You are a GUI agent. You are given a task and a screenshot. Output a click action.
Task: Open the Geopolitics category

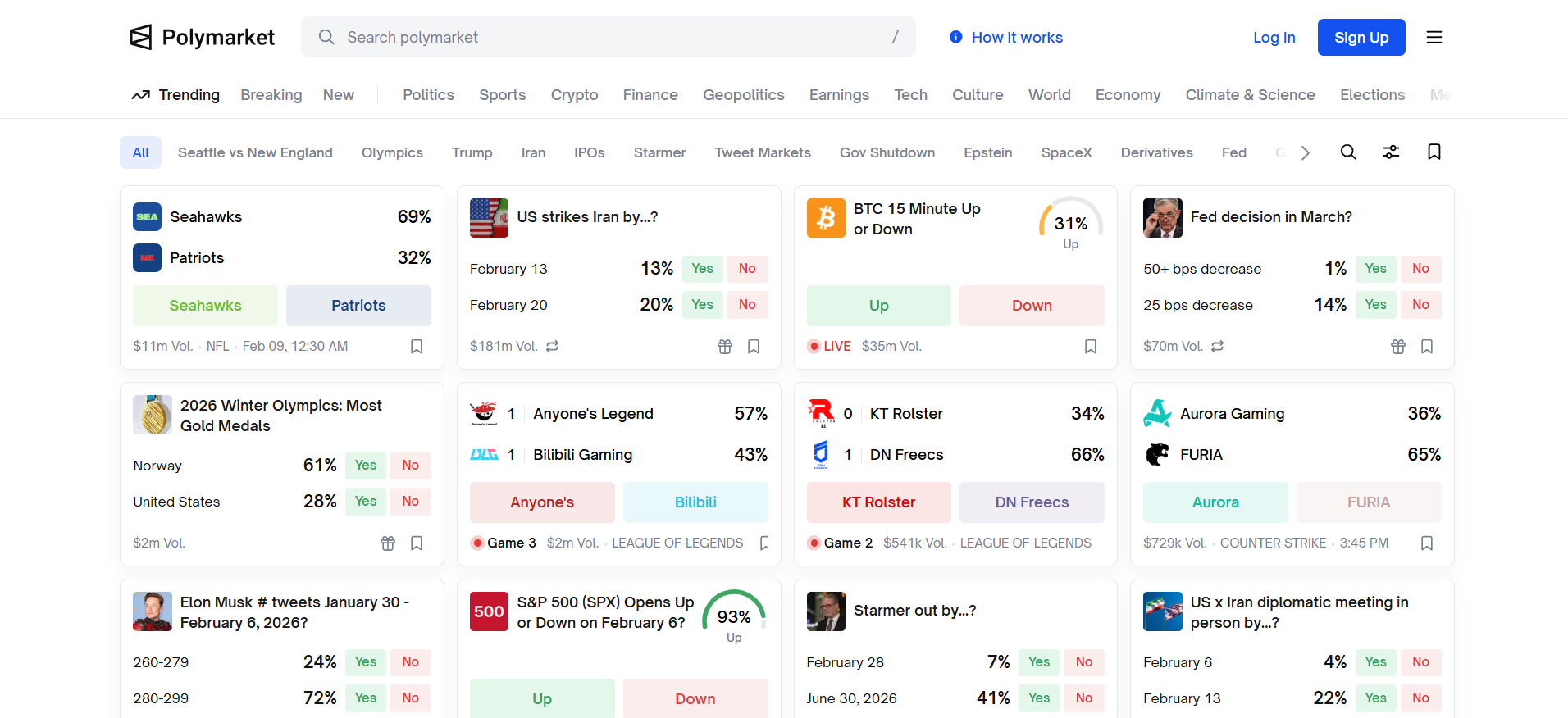tap(744, 95)
